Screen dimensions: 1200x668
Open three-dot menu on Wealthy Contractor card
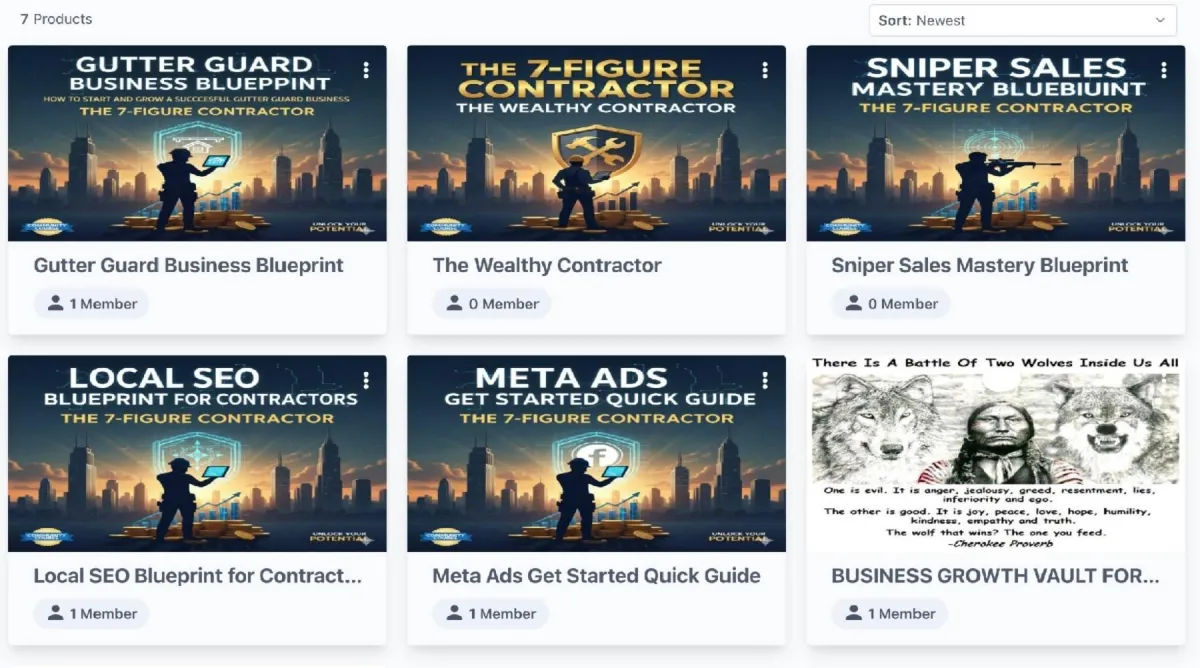click(765, 70)
